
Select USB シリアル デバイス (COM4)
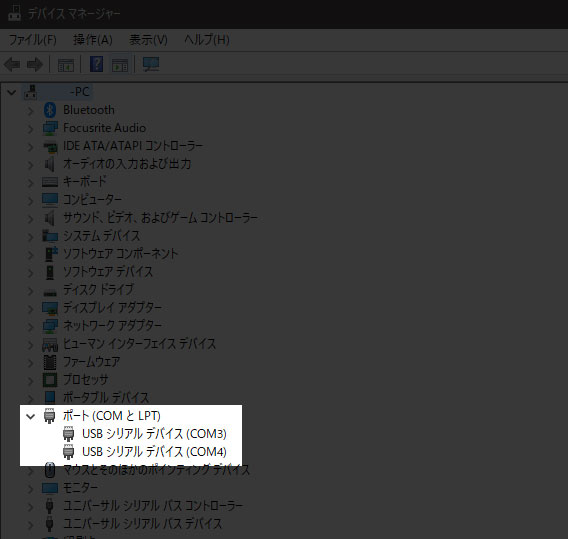pyautogui.click(x=154, y=452)
